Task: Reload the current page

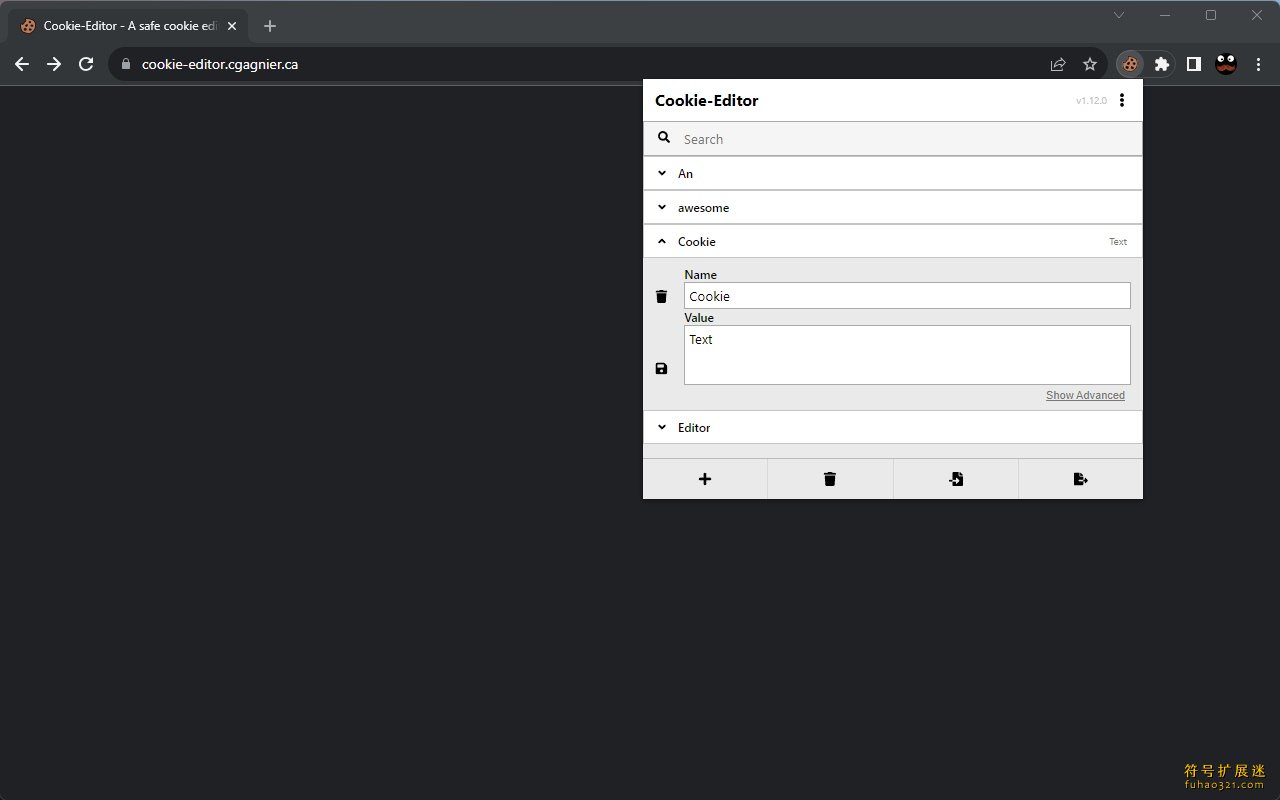Action: pos(86,64)
